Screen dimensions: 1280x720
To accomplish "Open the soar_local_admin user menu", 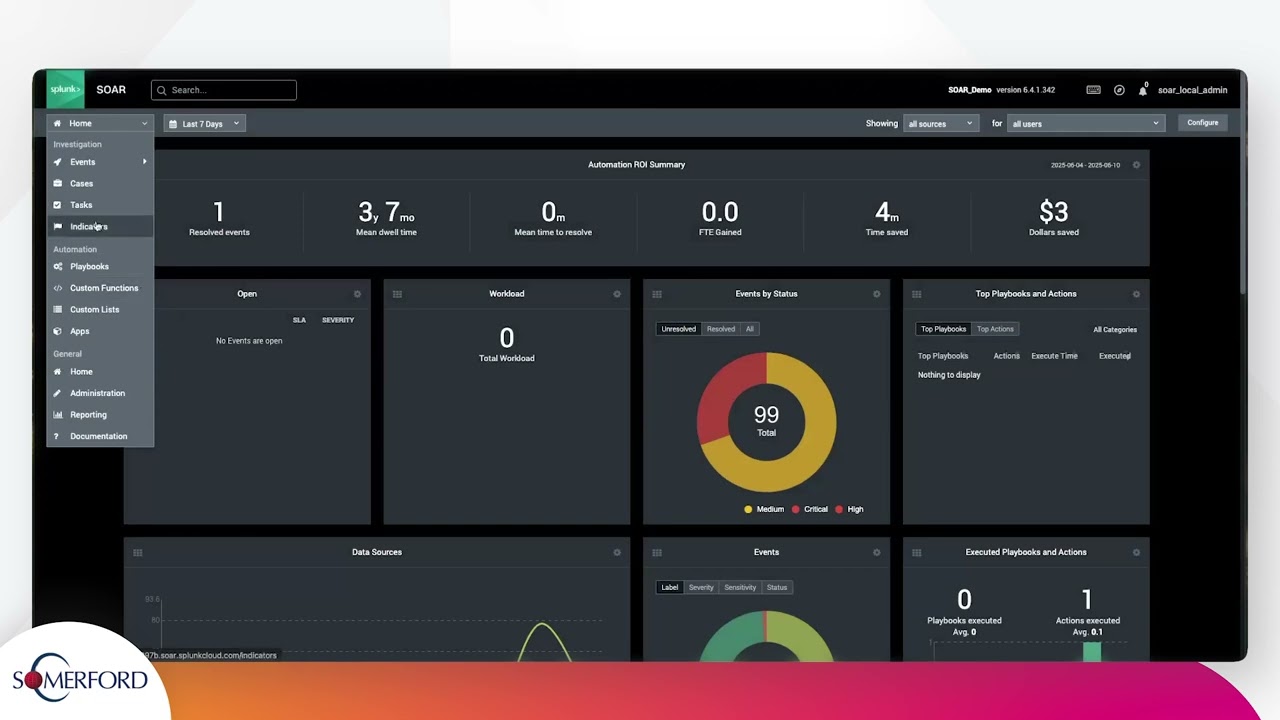I will click(x=1192, y=90).
